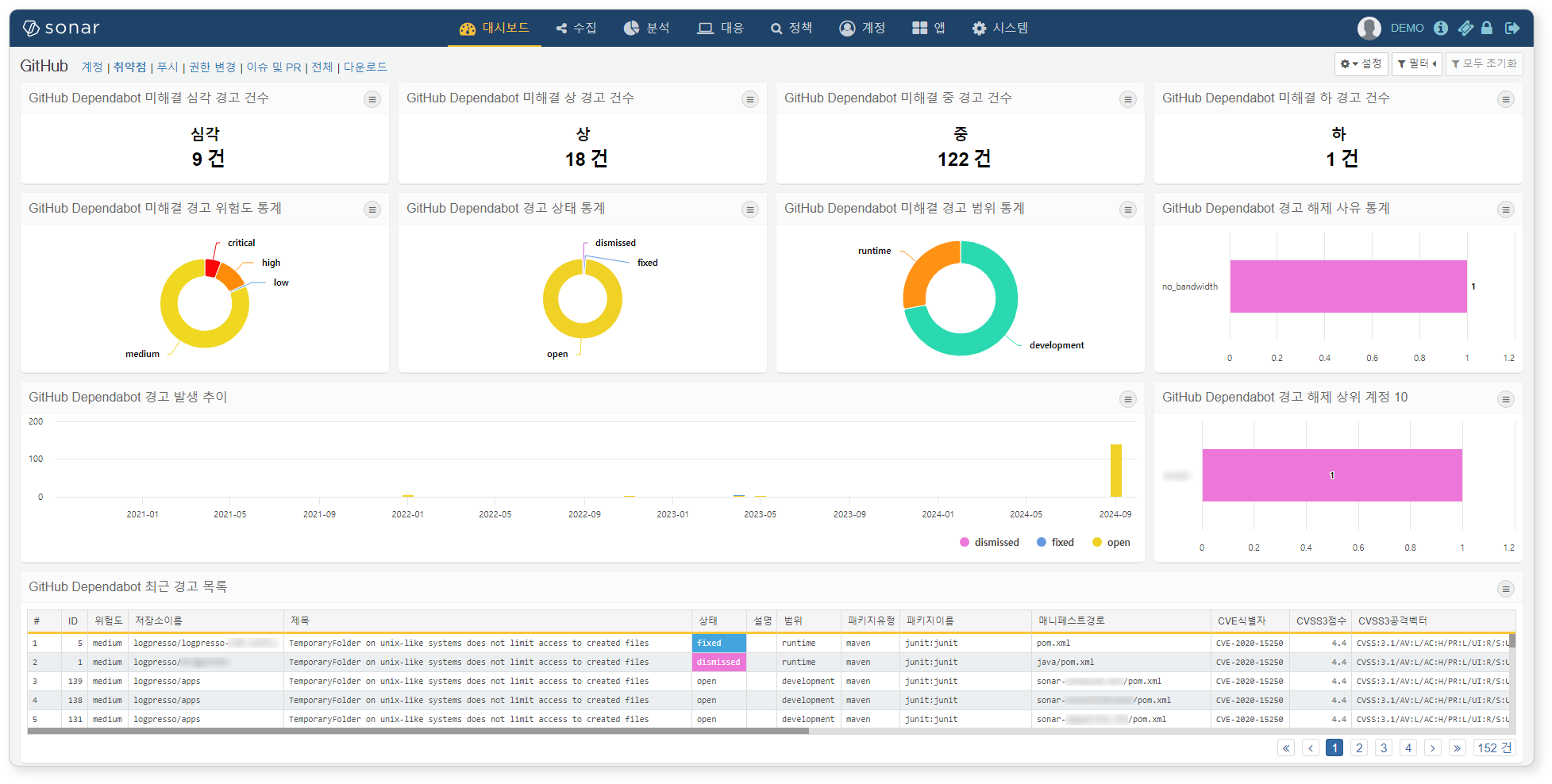
Task: Go to previous page of alerts
Action: pos(1311,747)
